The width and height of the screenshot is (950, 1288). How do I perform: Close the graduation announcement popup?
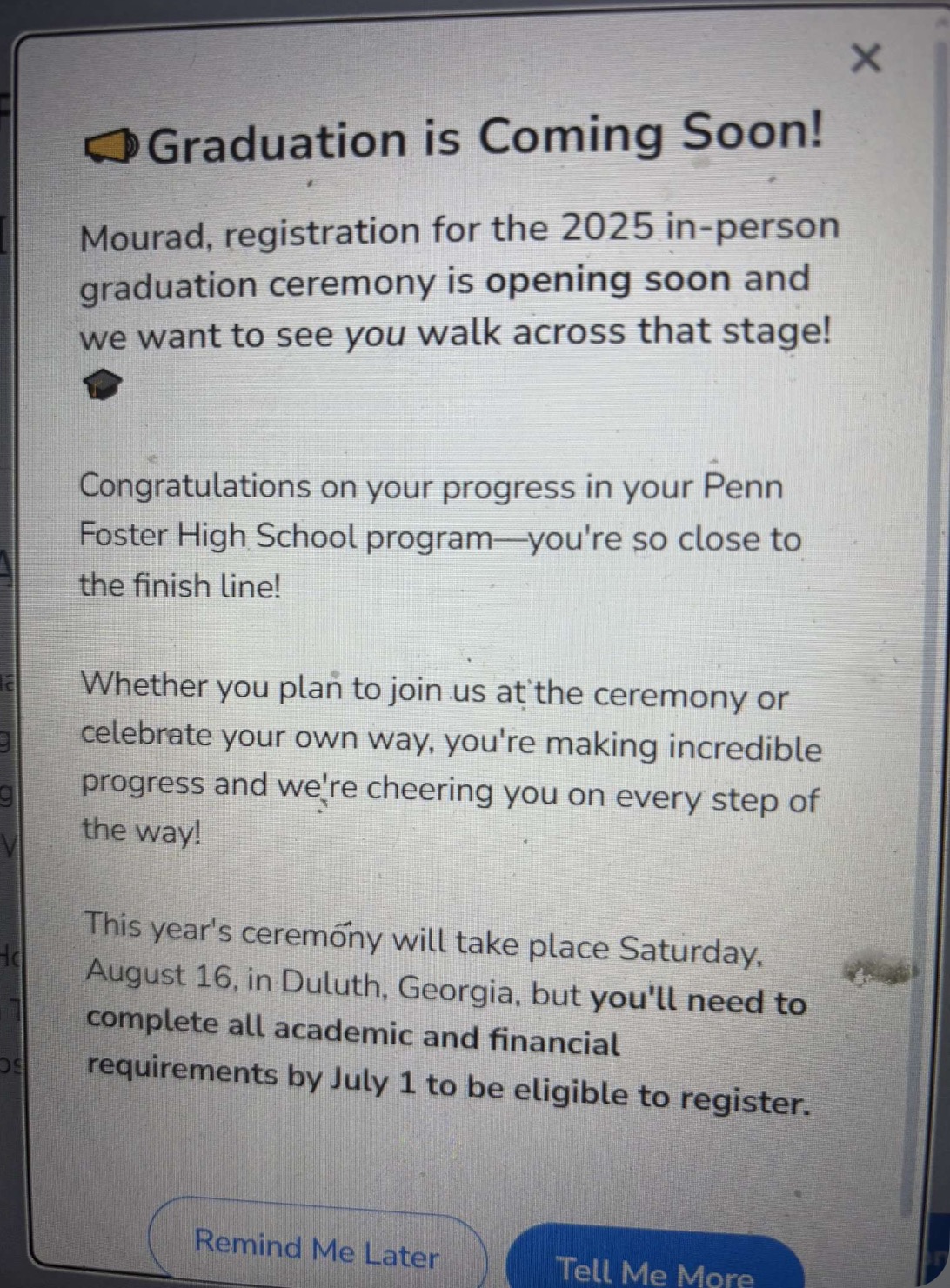(x=866, y=59)
